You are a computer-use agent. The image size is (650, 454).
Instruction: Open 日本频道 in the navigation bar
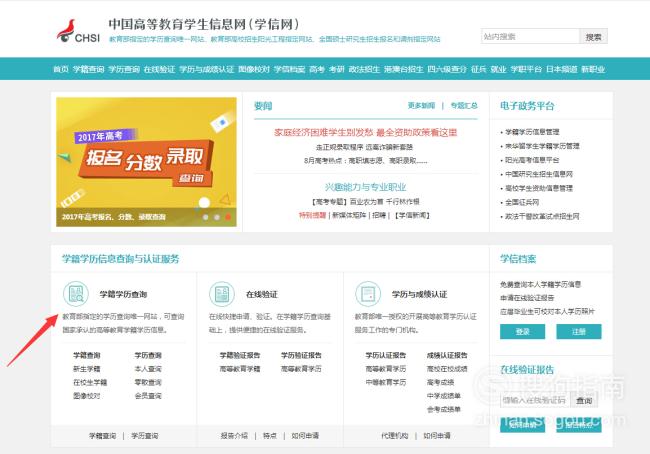pyautogui.click(x=562, y=69)
